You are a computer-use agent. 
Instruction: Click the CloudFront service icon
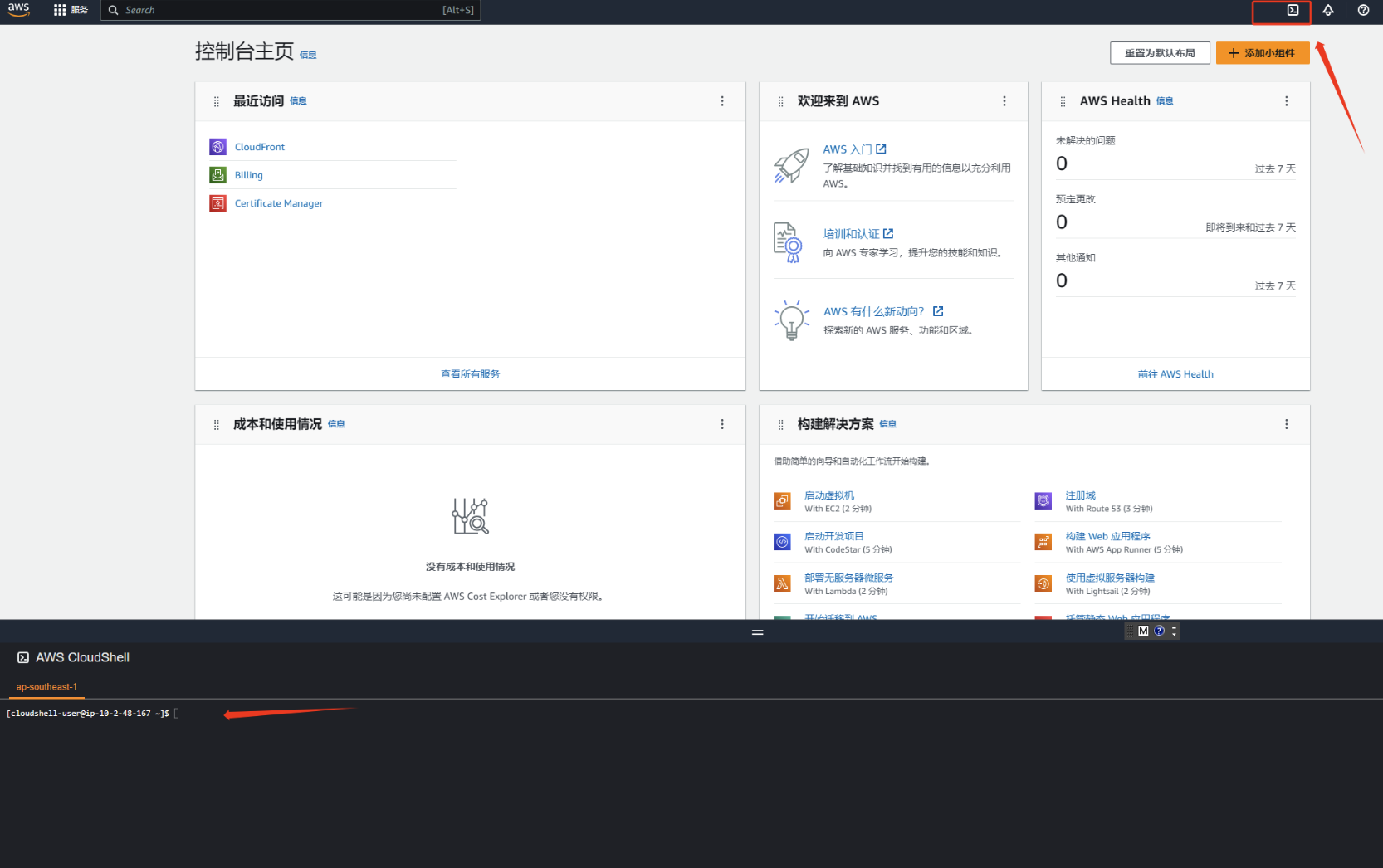pos(217,147)
